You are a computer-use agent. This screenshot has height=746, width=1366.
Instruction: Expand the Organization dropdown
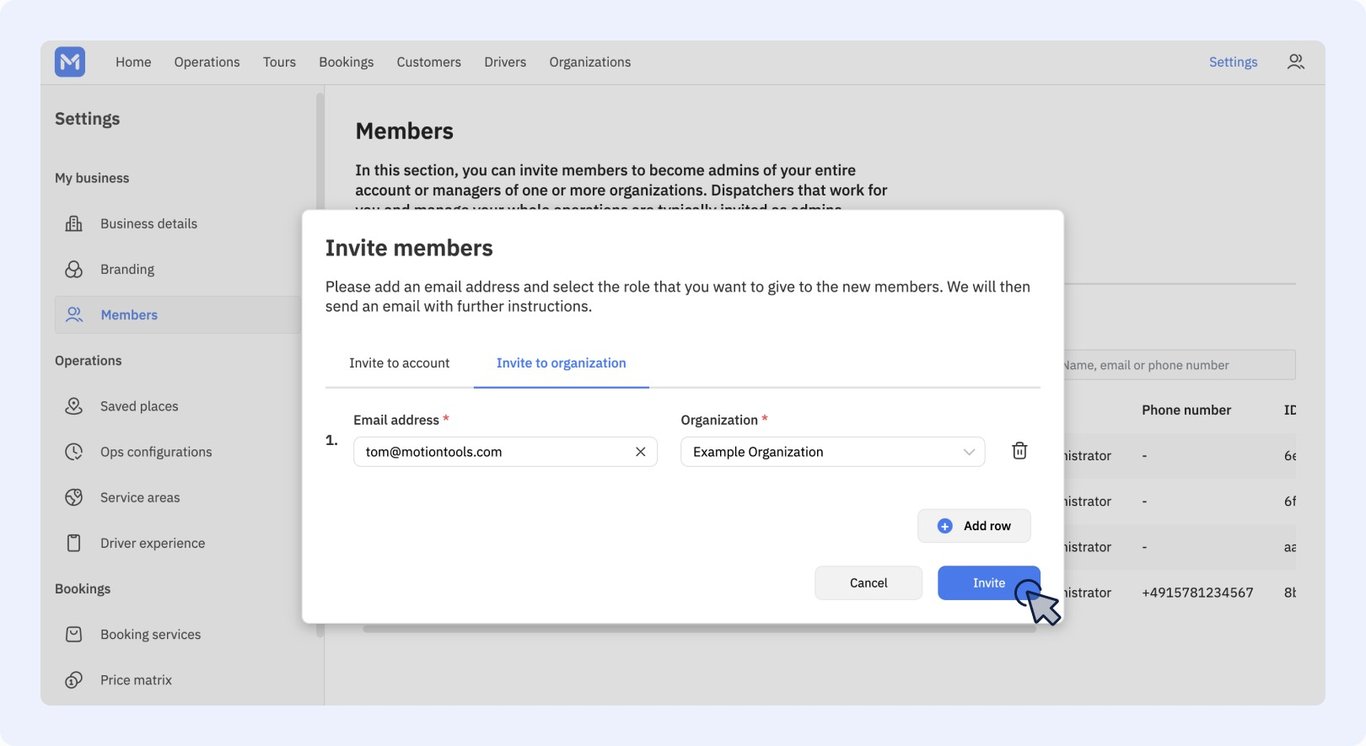click(833, 452)
